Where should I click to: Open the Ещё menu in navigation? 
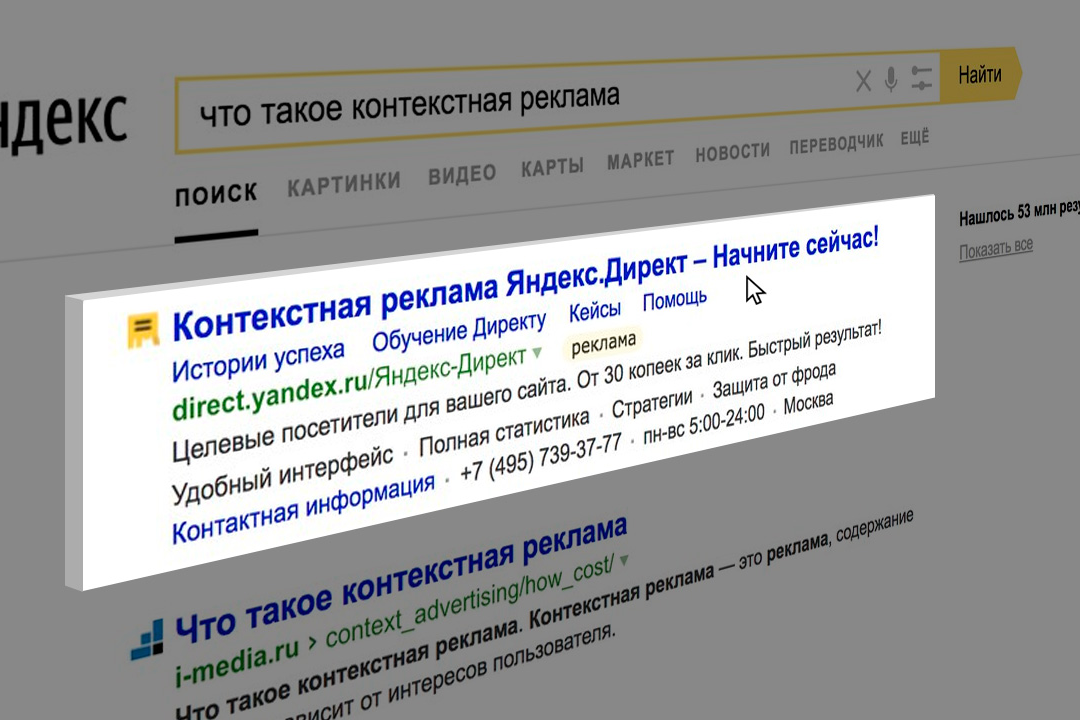coord(914,138)
